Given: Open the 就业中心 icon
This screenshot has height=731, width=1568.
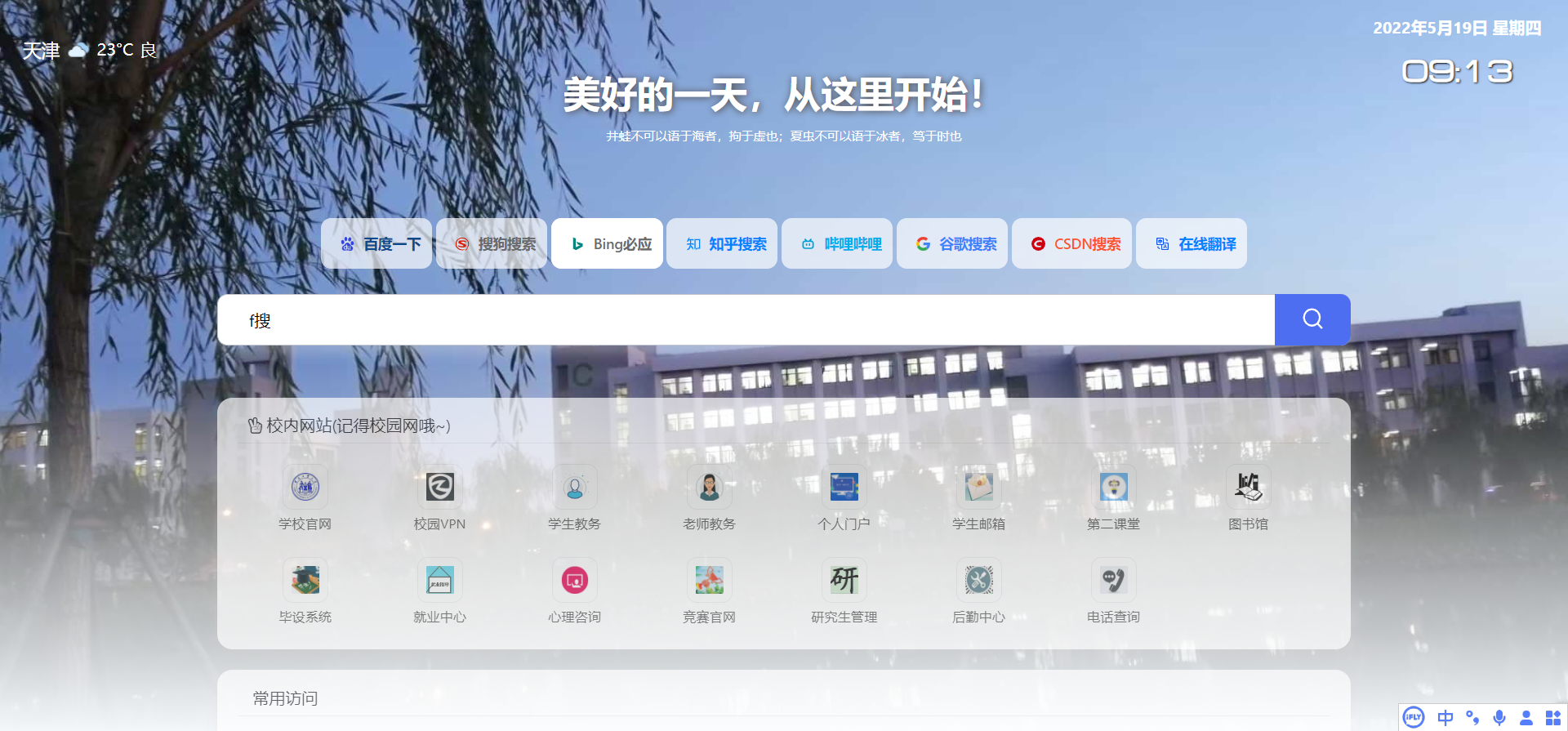Looking at the screenshot, I should (440, 580).
